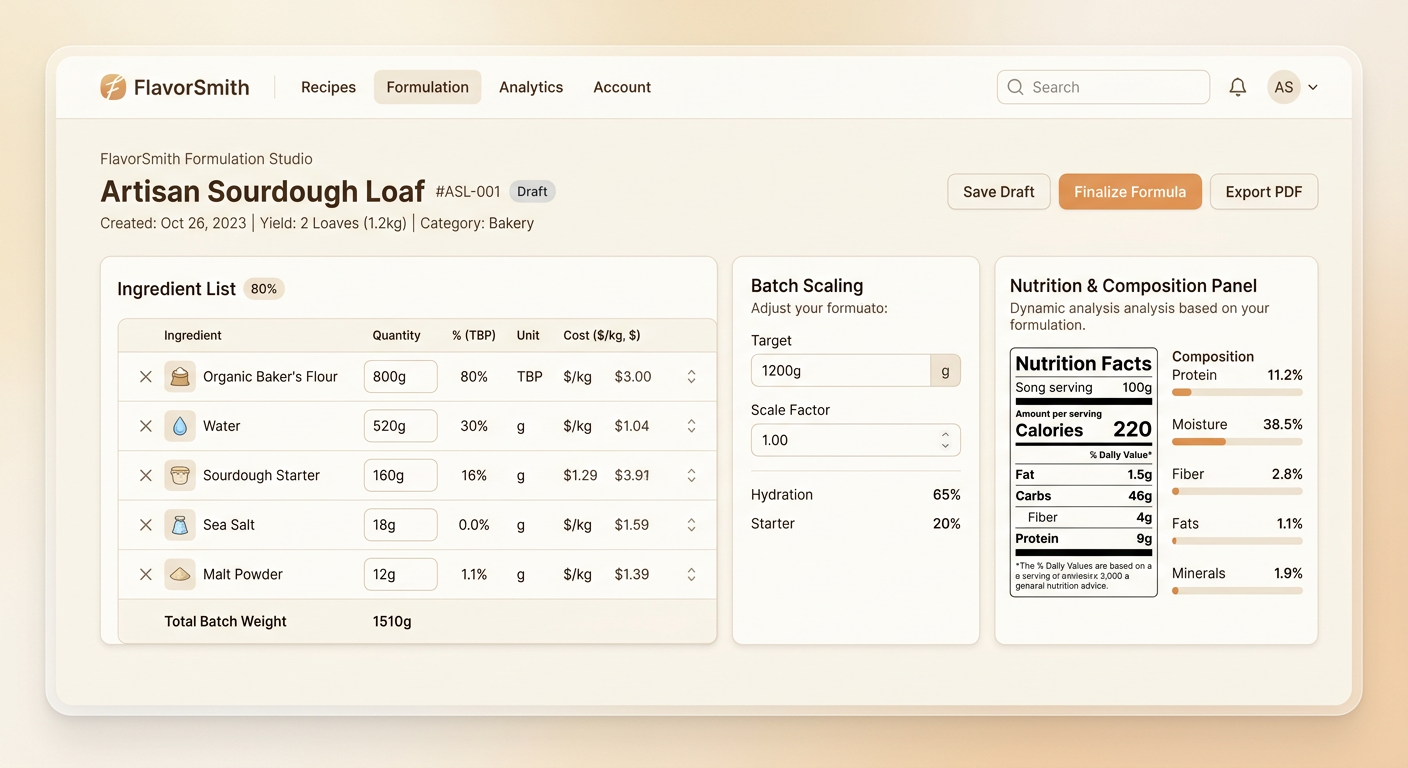
Task: Click the salt shaker icon for Sea Salt
Action: point(180,524)
